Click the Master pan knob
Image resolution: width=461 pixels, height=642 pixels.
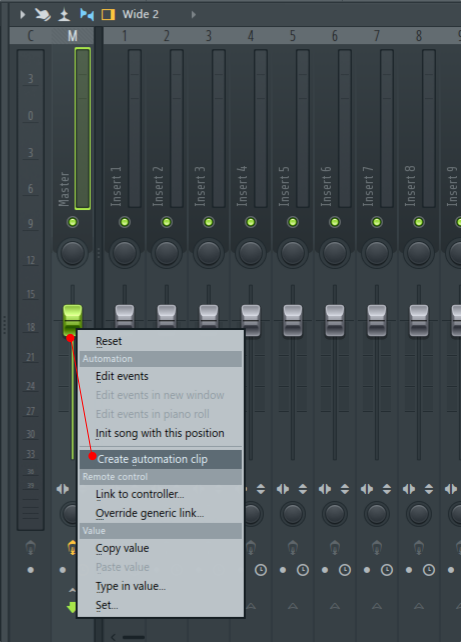(x=72, y=253)
